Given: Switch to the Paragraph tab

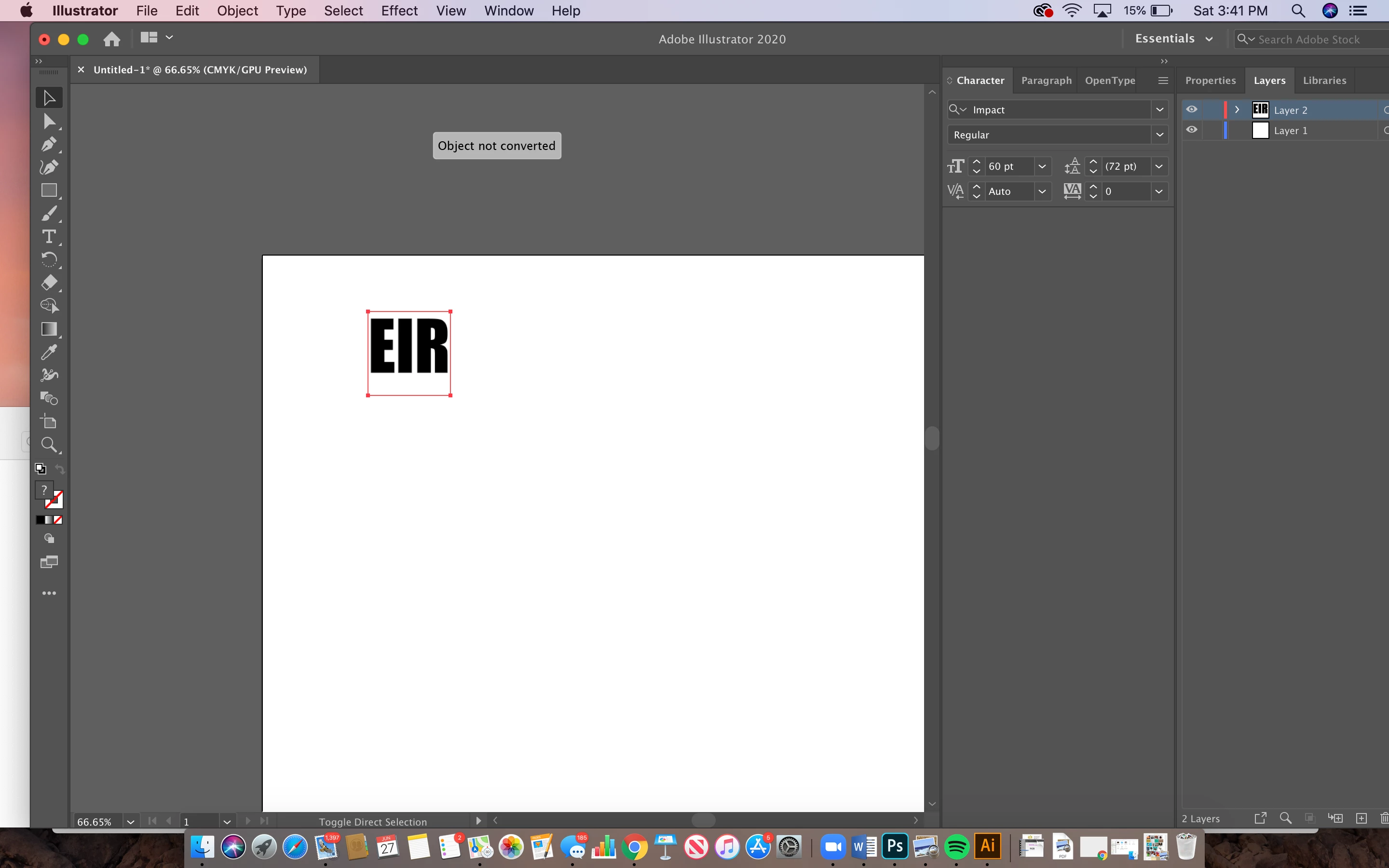Looking at the screenshot, I should pos(1046,81).
